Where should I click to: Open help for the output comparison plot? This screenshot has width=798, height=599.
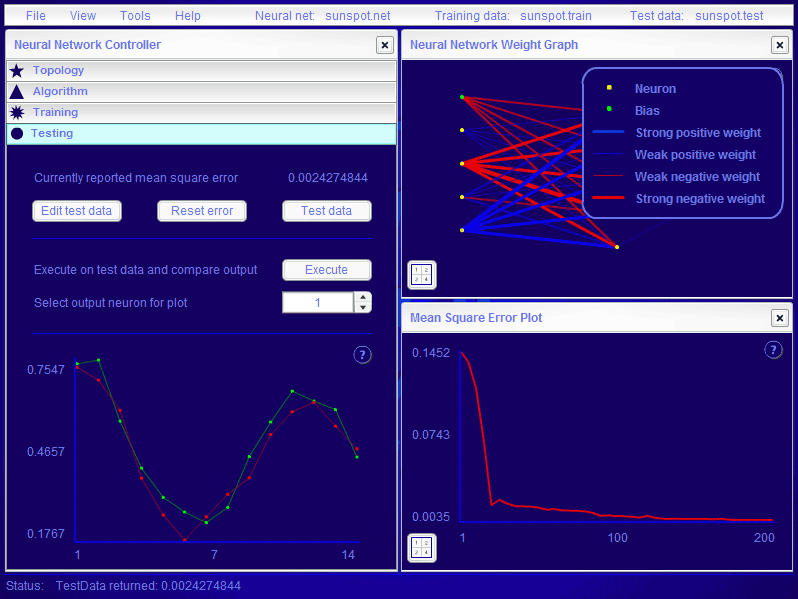point(363,355)
